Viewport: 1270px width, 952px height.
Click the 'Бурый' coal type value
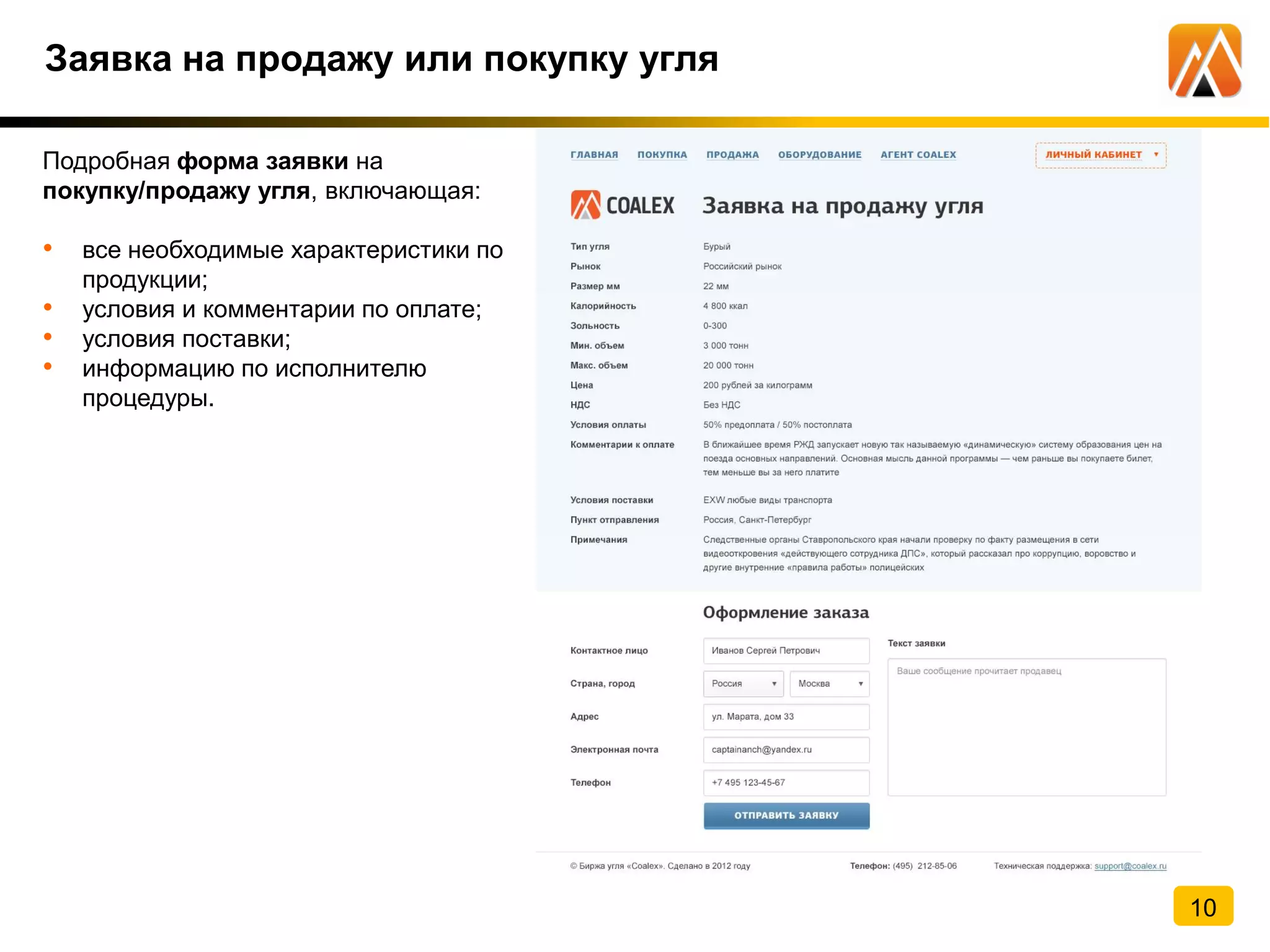[x=717, y=247]
